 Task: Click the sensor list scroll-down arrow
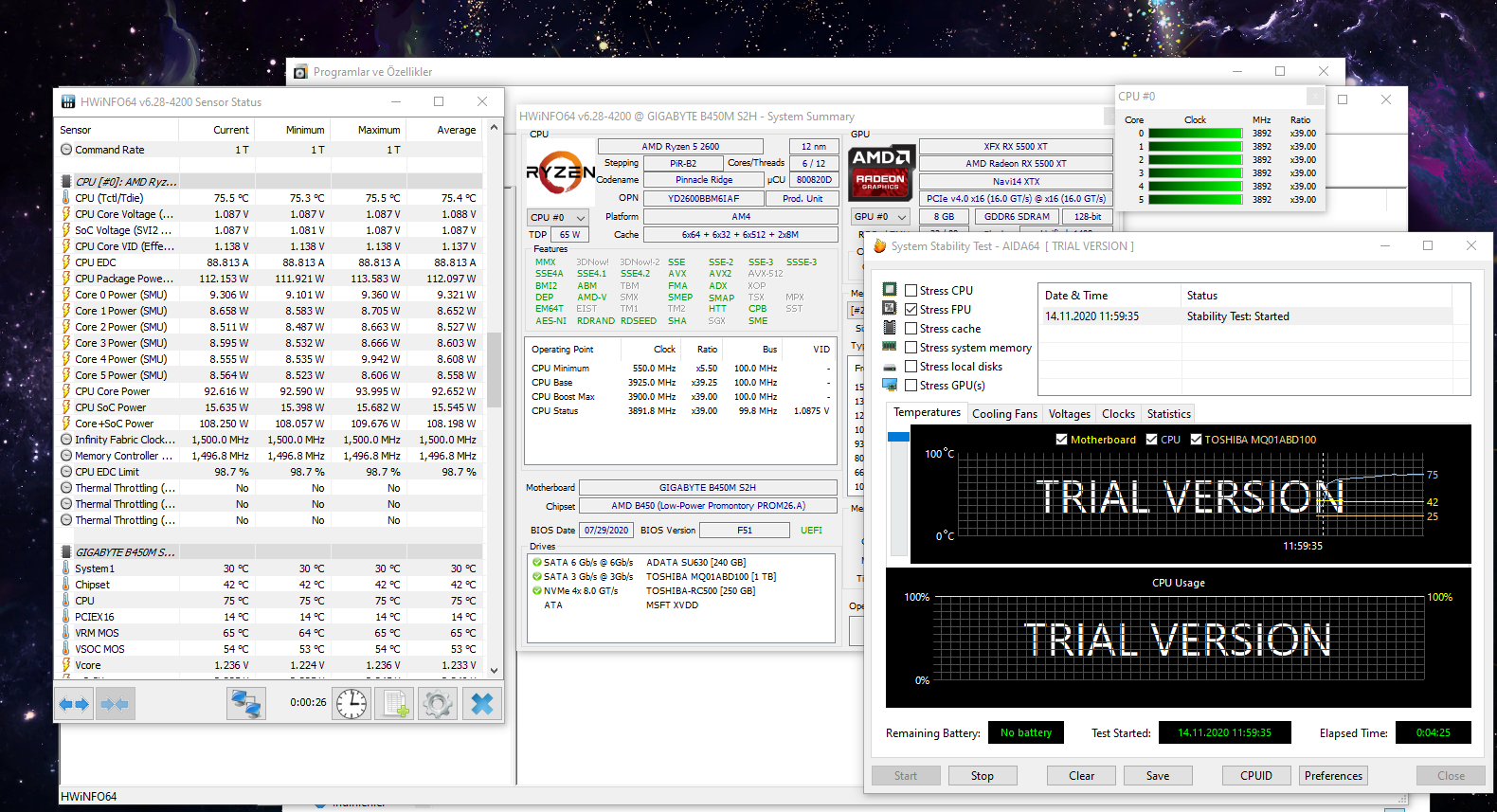click(x=494, y=670)
